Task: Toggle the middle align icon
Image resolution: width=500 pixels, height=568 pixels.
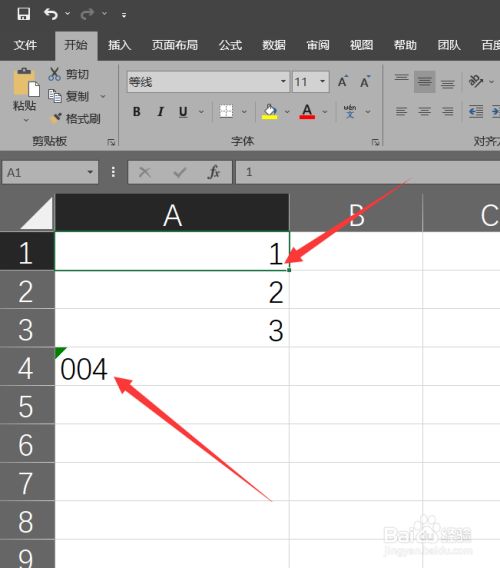Action: [424, 82]
